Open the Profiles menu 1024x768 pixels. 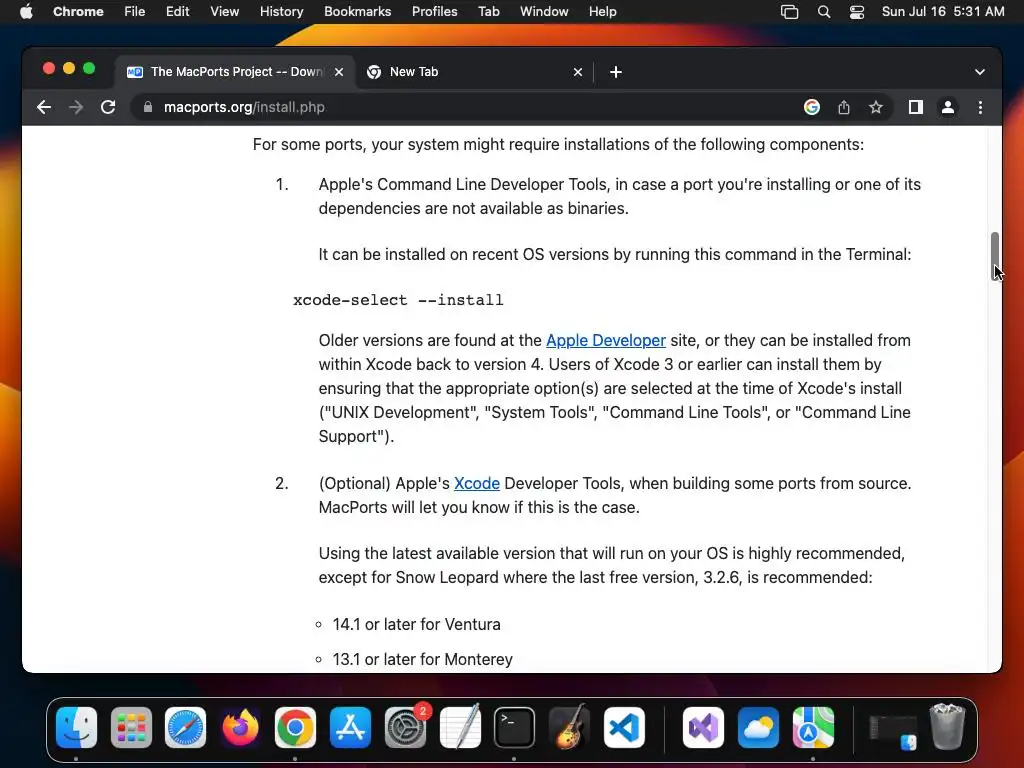point(434,12)
